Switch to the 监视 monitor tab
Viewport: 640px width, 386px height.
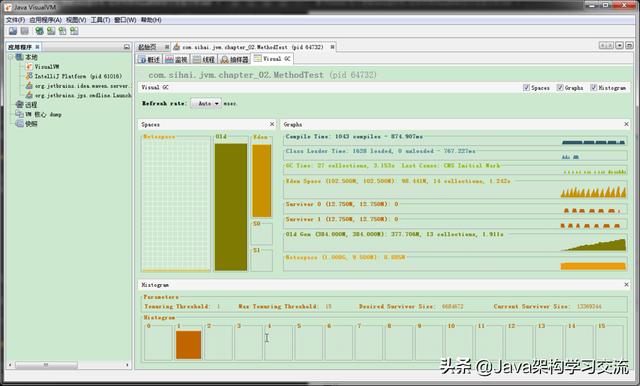coord(176,60)
